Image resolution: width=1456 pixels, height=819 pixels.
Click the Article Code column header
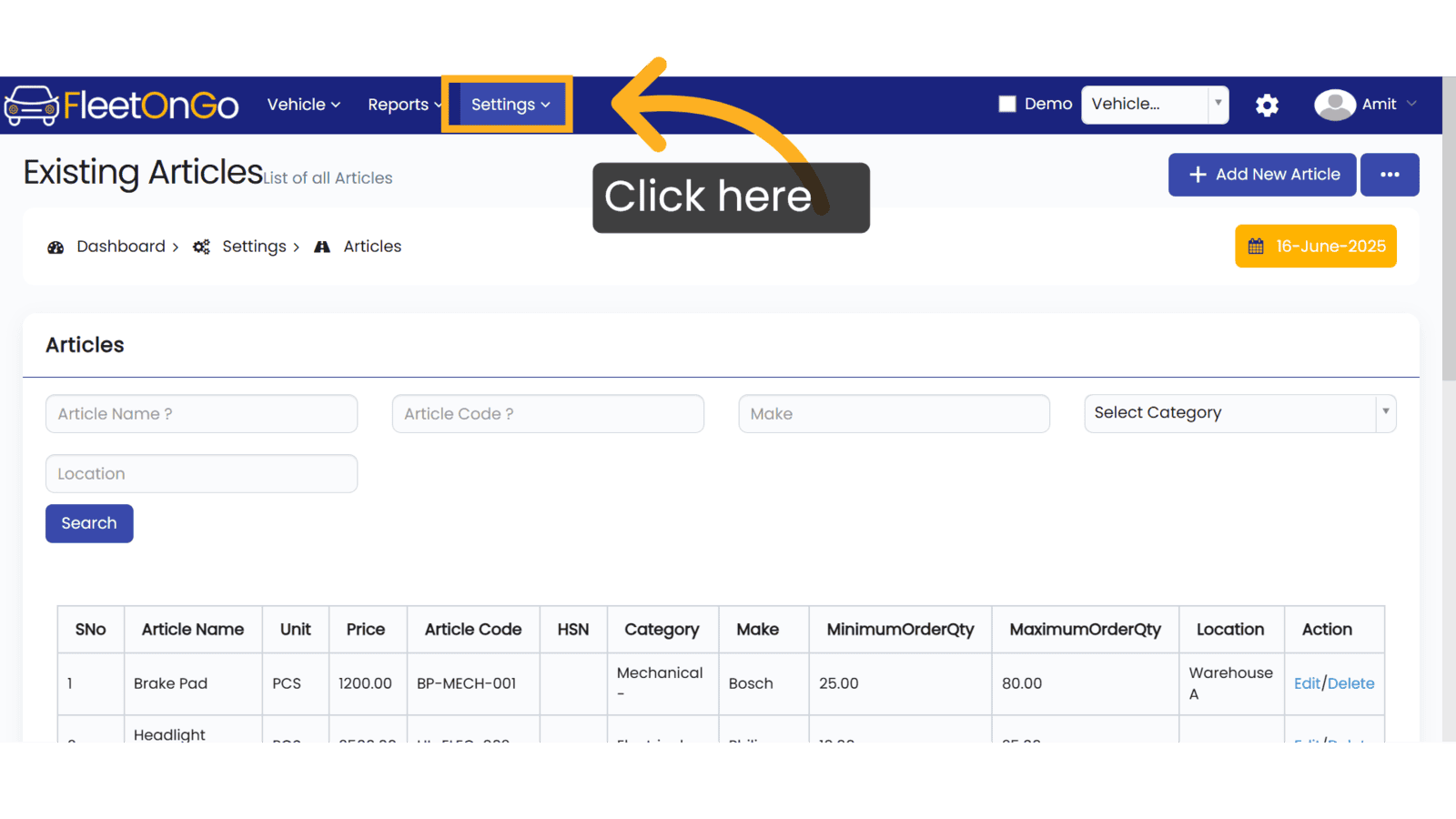[x=473, y=630]
